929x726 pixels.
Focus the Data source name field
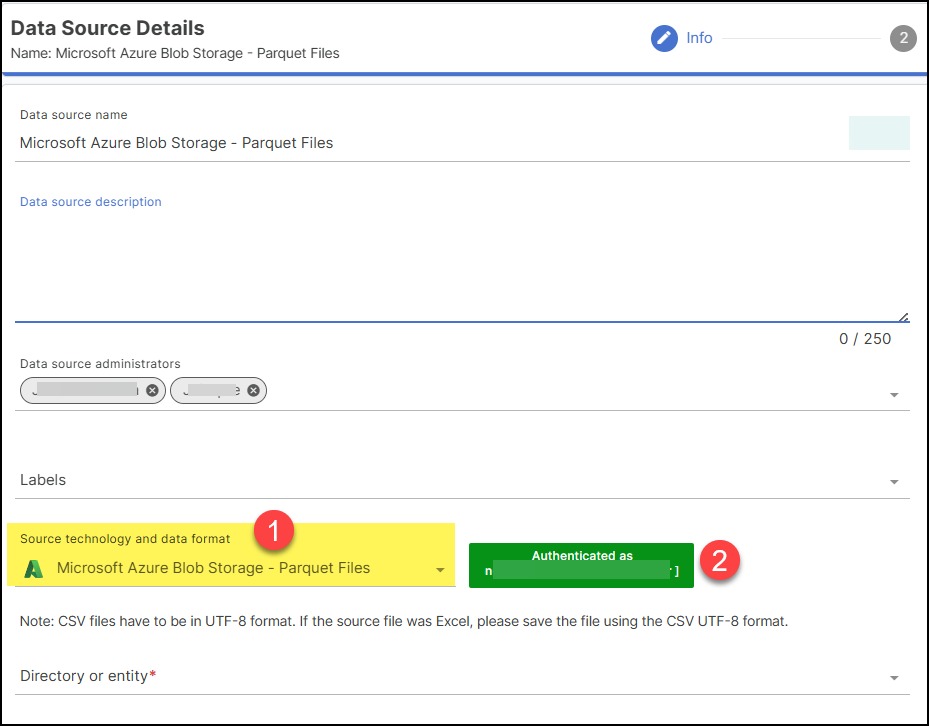pos(400,143)
